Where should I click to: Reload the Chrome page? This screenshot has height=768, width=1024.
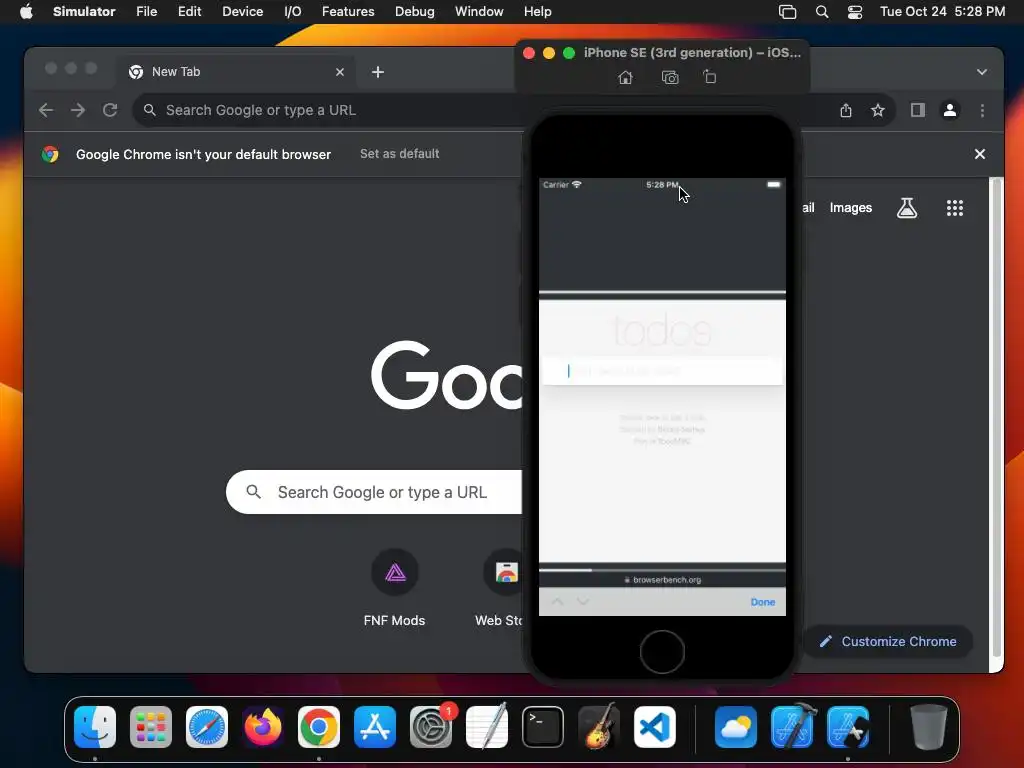[x=110, y=110]
